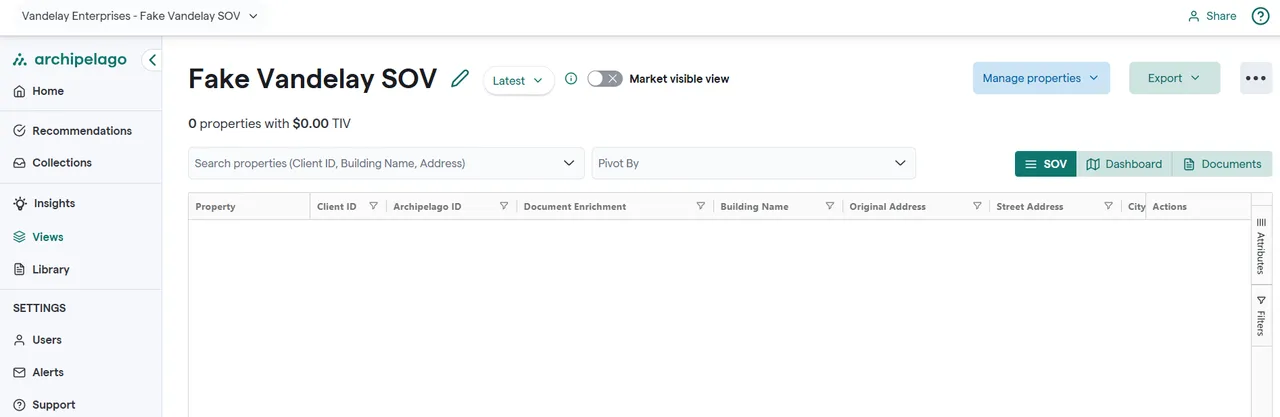The height and width of the screenshot is (417, 1280).
Task: Click the Street Address column filter icon
Action: point(1108,206)
